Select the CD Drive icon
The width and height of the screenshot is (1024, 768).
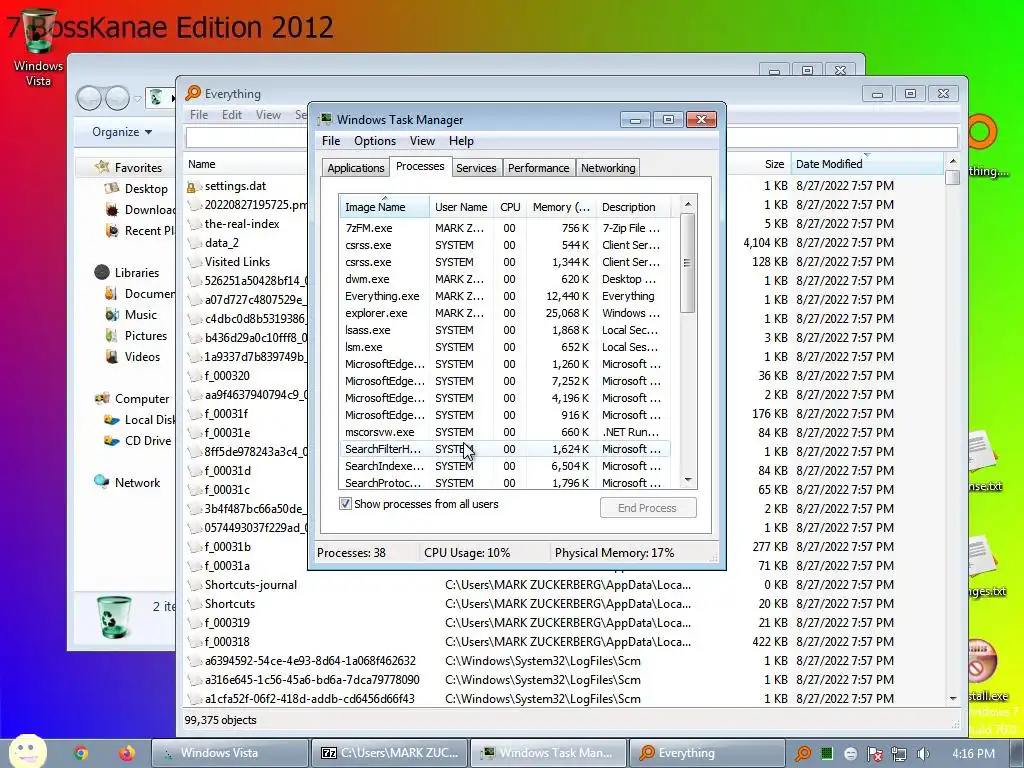tap(112, 441)
